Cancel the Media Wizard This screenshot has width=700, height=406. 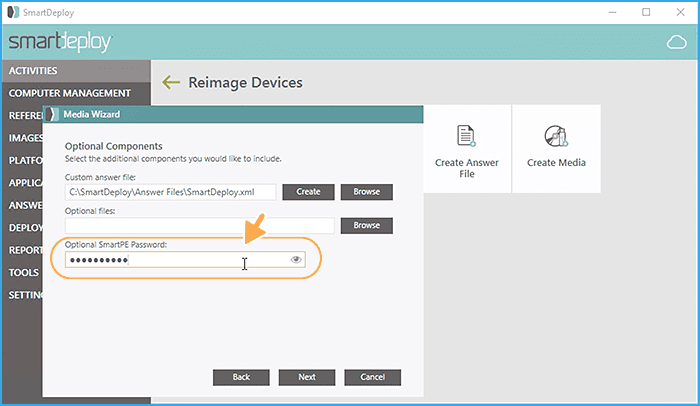(372, 377)
